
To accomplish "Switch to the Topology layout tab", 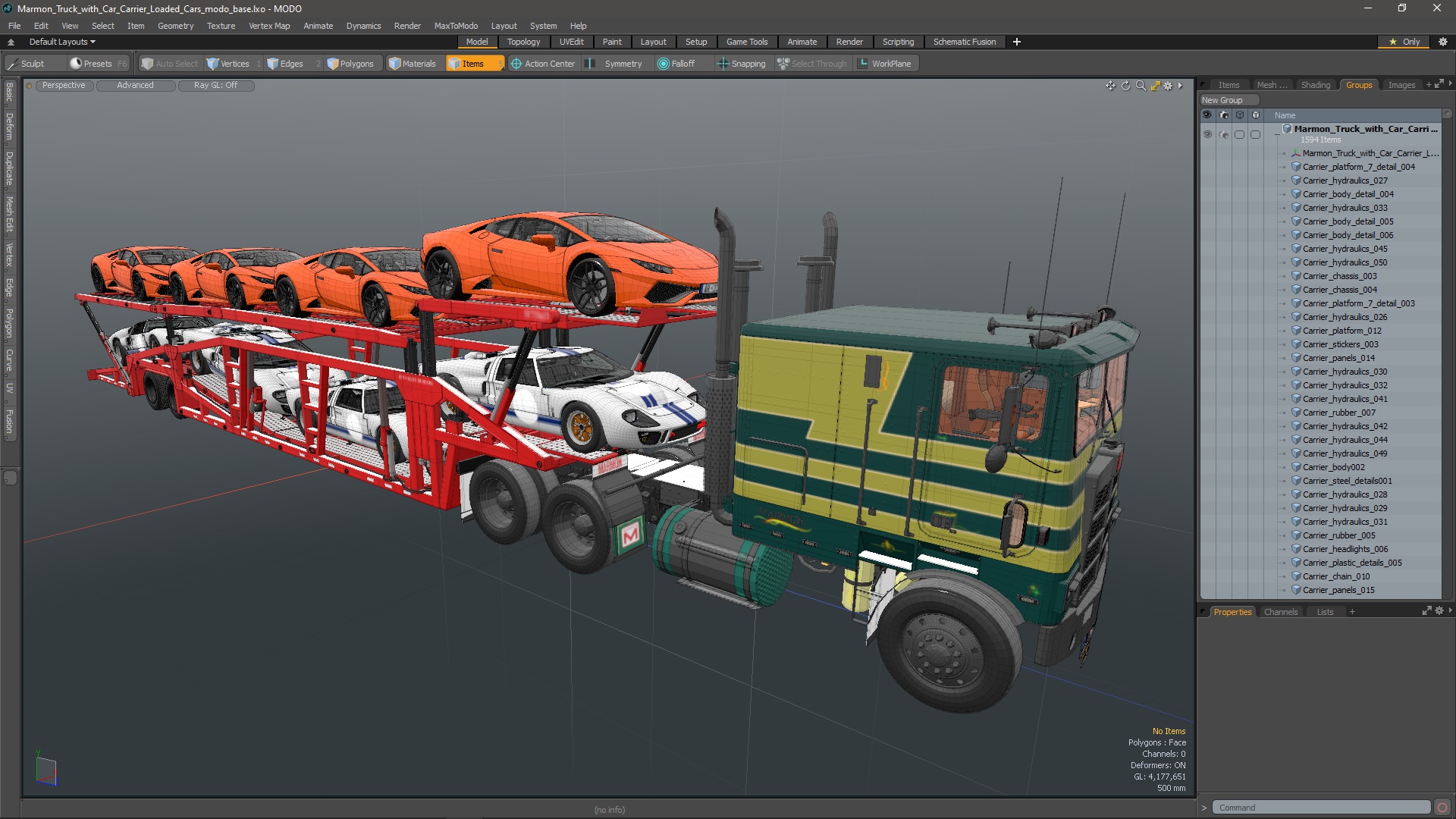I will 523,42.
